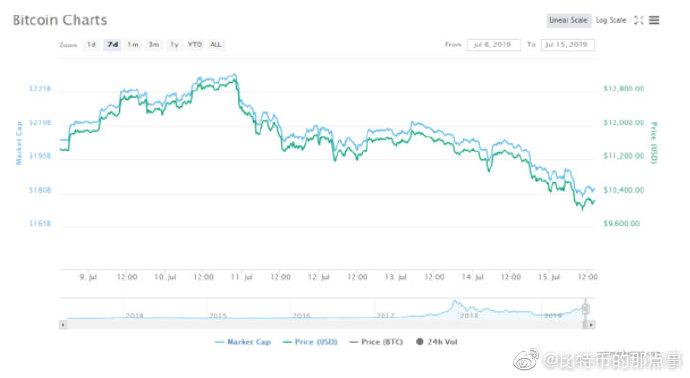The width and height of the screenshot is (690, 378).
Task: Toggle fullscreen chart view icon
Action: pyautogui.click(x=639, y=20)
